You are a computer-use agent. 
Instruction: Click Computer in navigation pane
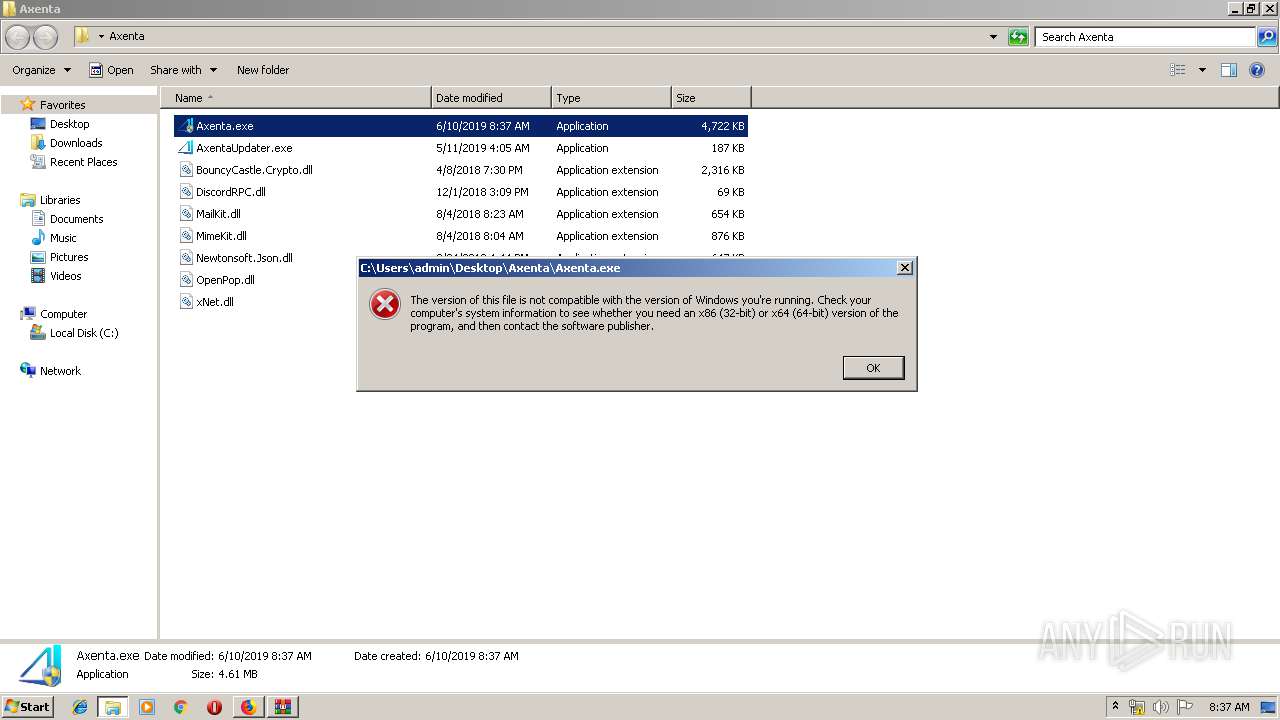tap(63, 314)
